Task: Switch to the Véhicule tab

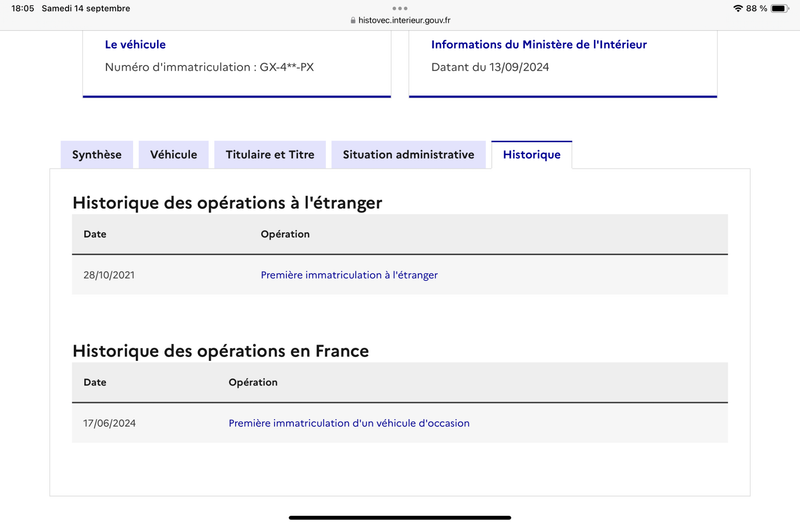Action: tap(173, 155)
